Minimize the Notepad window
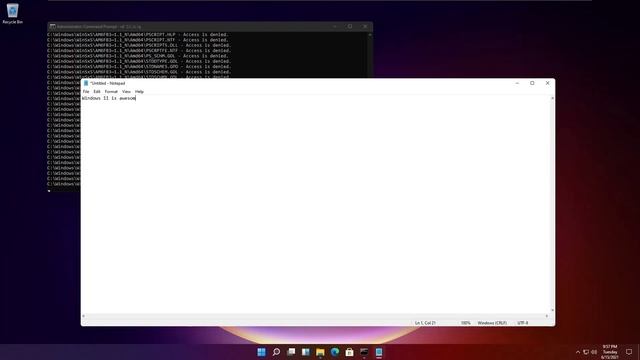 517,83
